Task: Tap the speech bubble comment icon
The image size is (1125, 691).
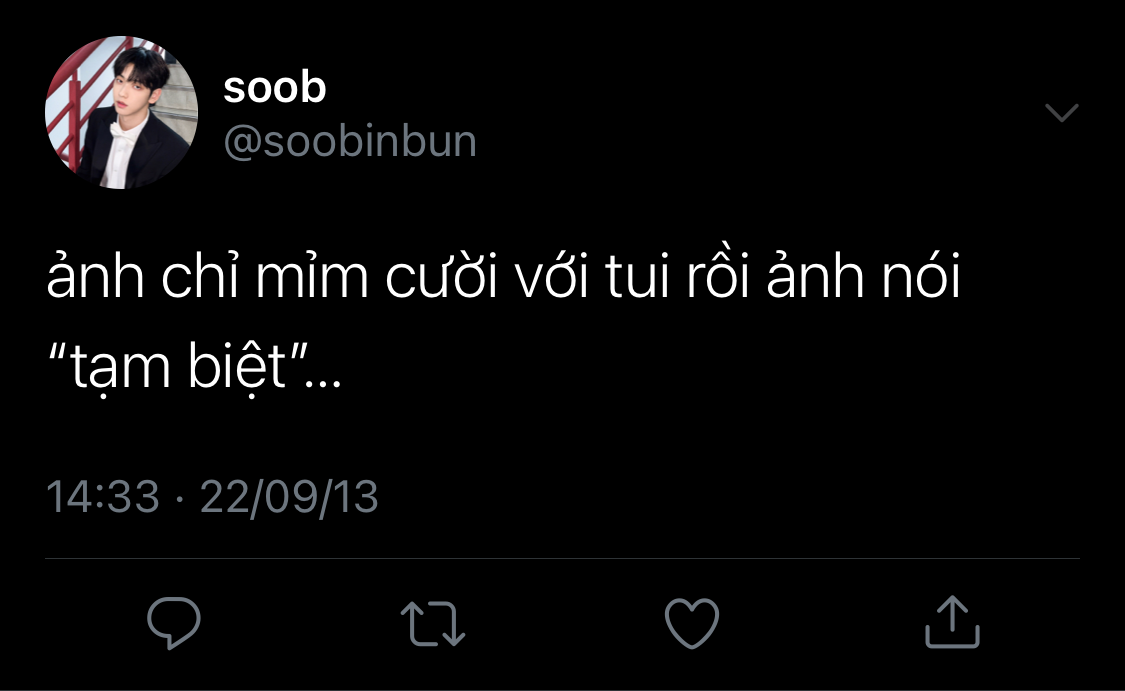Action: [x=174, y=621]
